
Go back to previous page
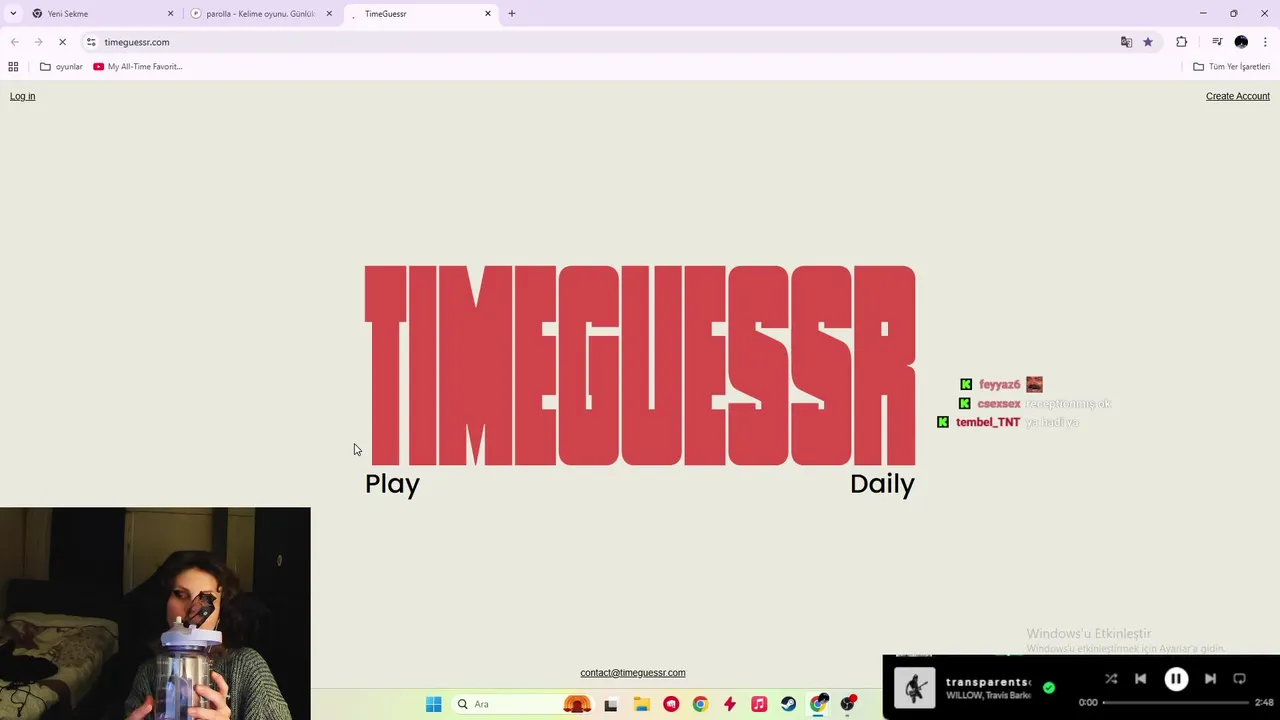coord(14,42)
